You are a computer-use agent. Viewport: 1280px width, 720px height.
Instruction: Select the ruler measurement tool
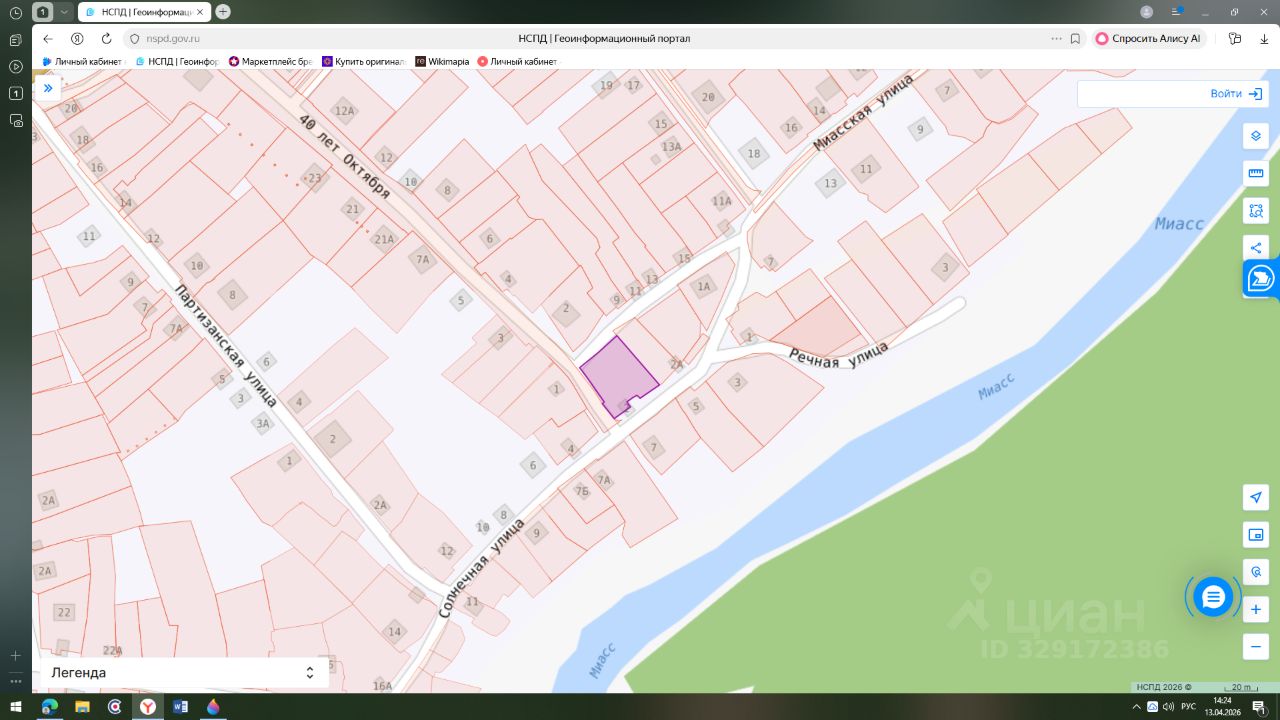pyautogui.click(x=1256, y=173)
